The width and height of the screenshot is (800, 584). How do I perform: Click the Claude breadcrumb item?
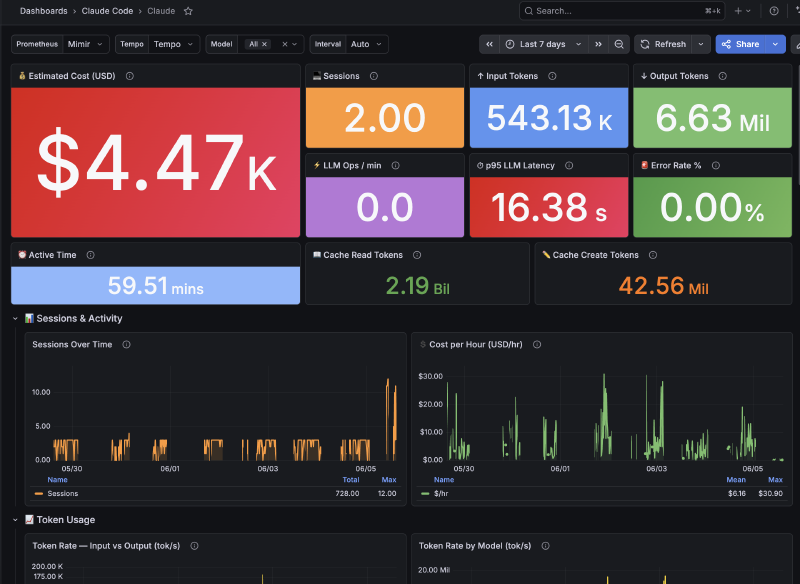point(161,11)
